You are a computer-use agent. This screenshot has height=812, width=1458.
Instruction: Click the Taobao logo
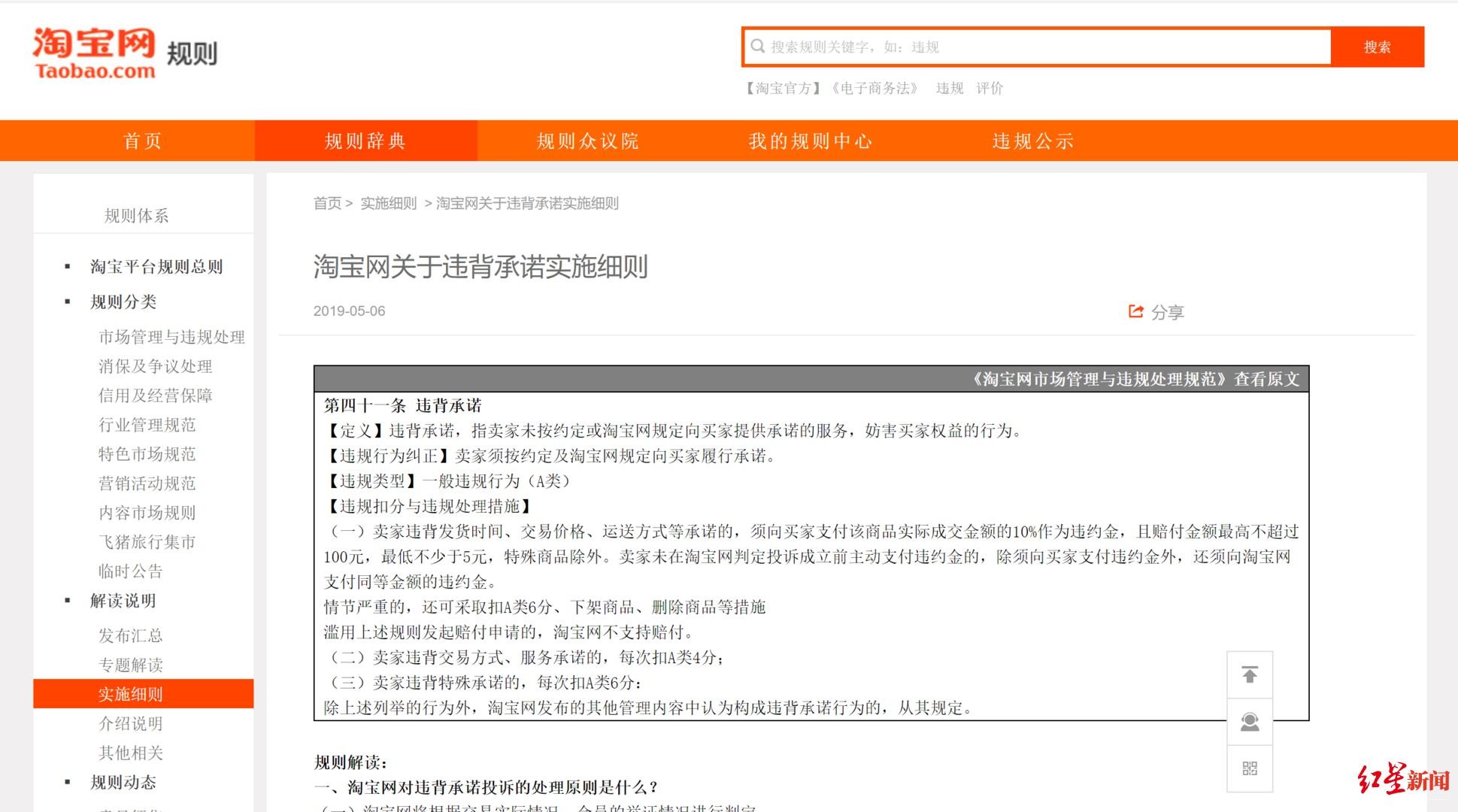(94, 53)
